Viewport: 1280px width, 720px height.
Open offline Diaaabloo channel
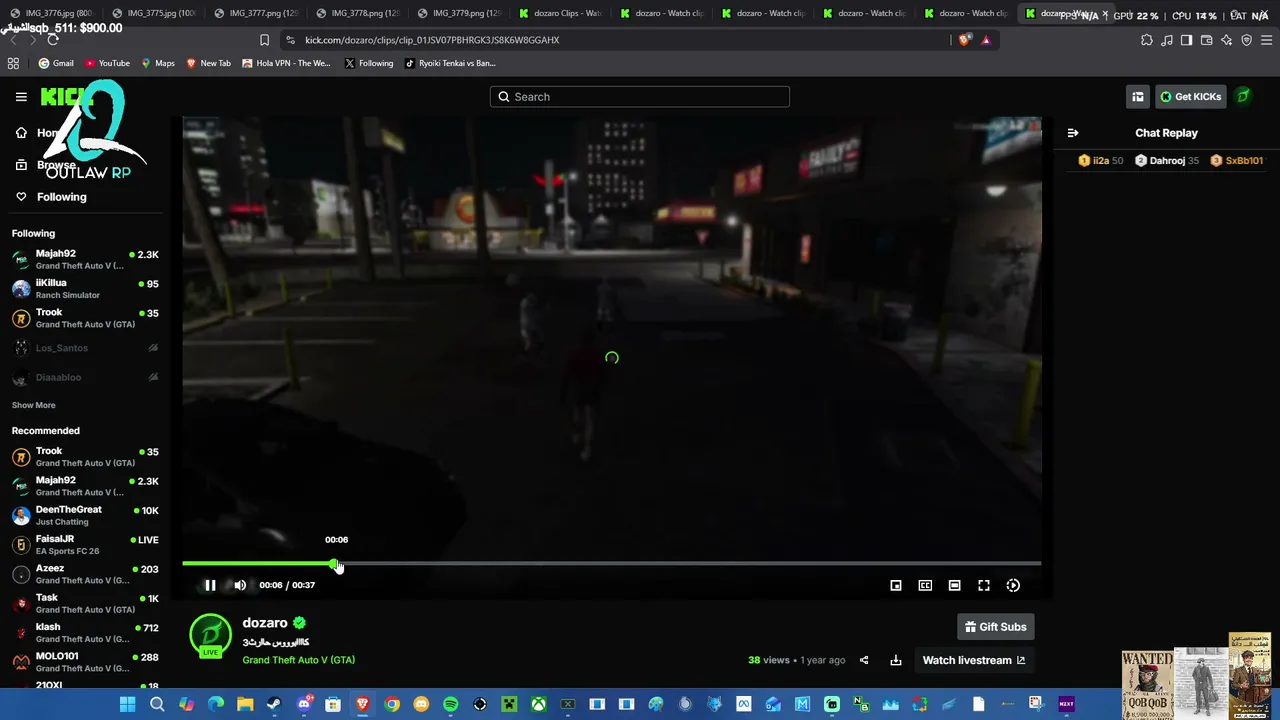point(85,377)
